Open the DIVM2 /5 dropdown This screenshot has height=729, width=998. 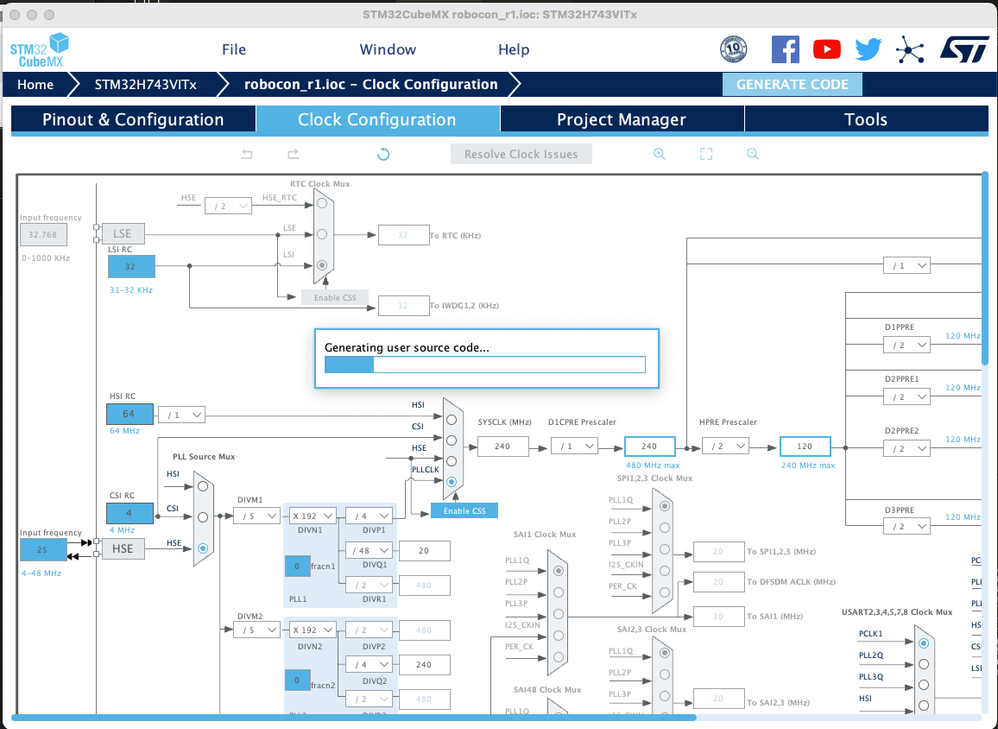(257, 630)
